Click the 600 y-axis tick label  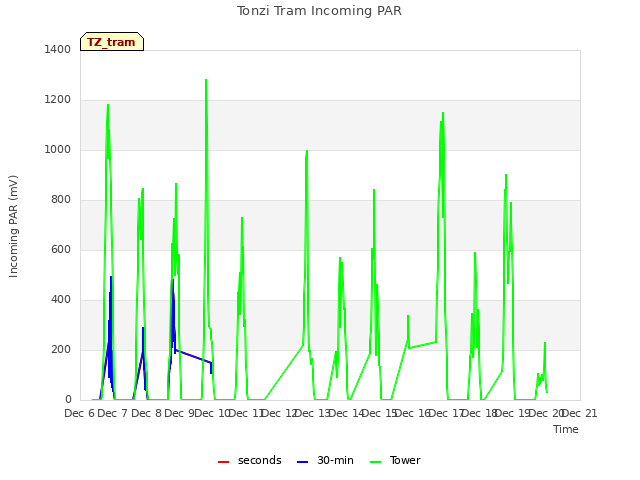(61, 250)
